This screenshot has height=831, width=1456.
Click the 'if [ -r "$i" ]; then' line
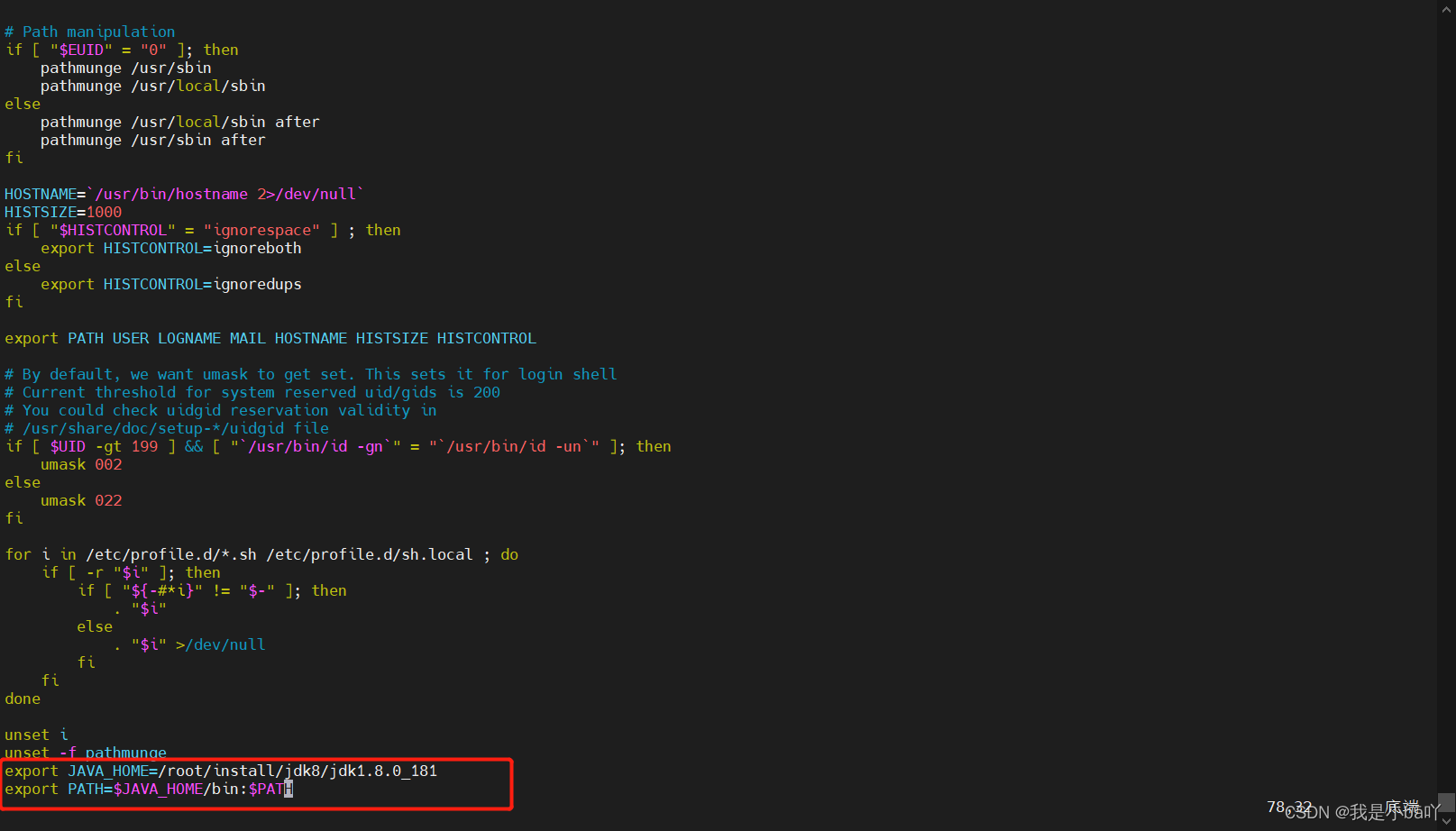tap(131, 572)
